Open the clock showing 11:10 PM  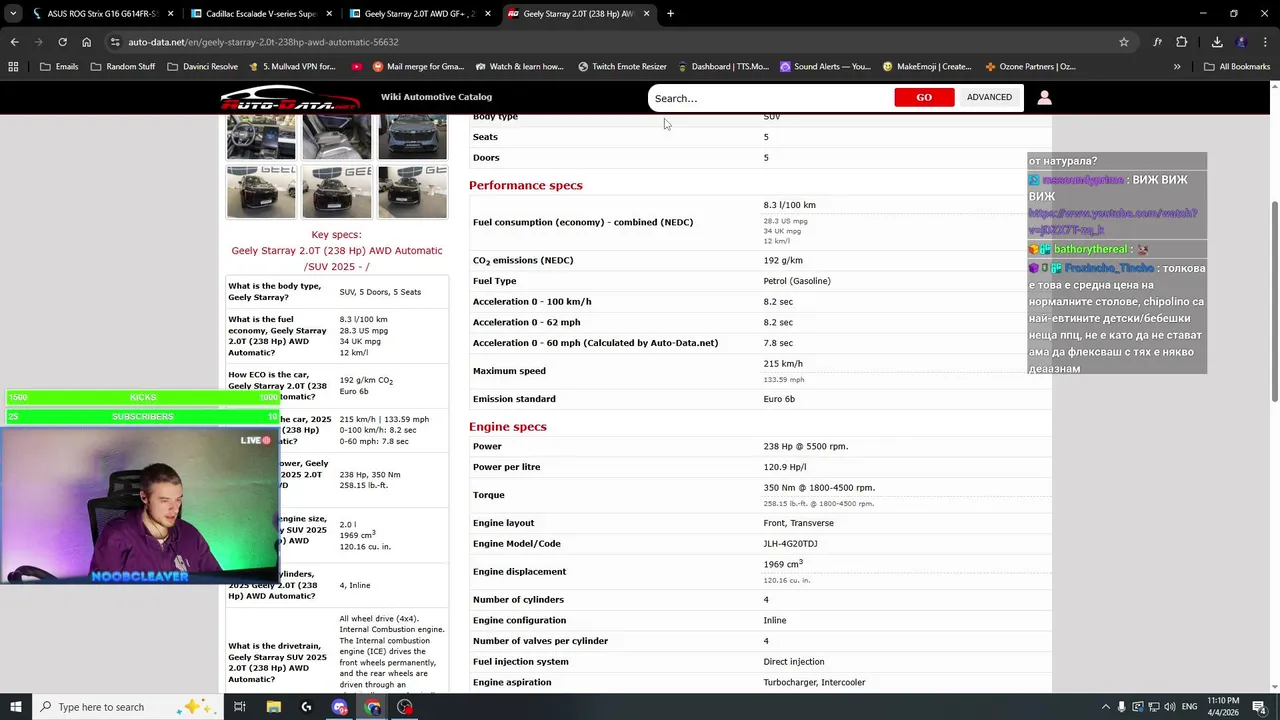click(1223, 707)
